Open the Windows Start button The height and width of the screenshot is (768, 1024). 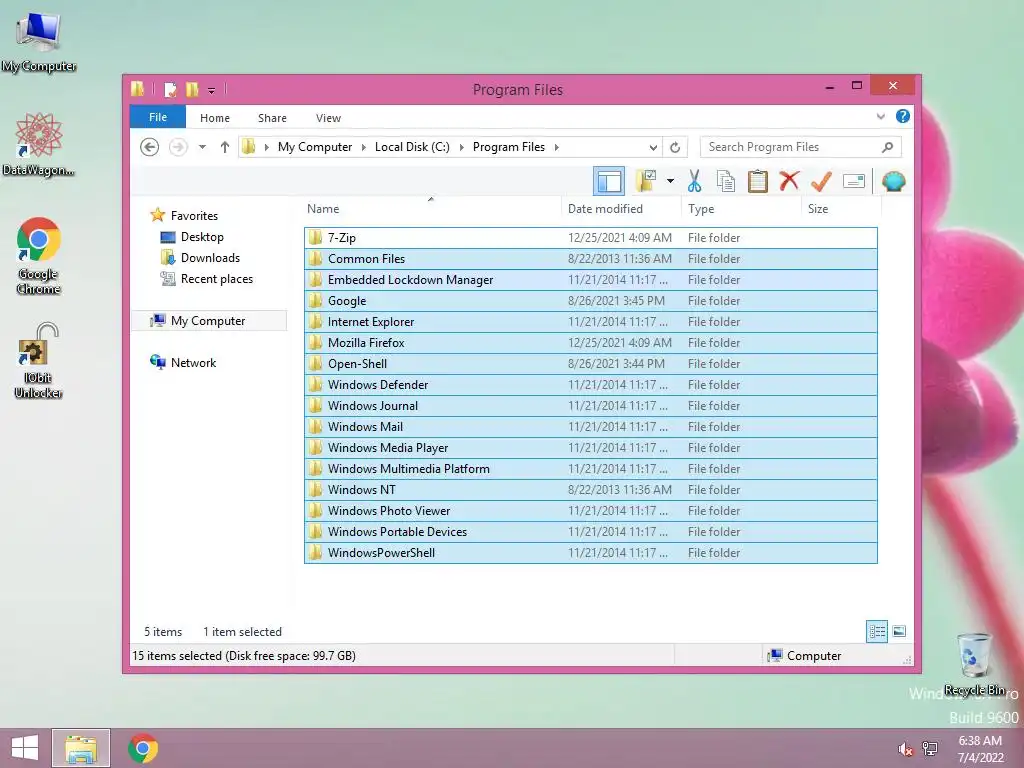[x=25, y=748]
